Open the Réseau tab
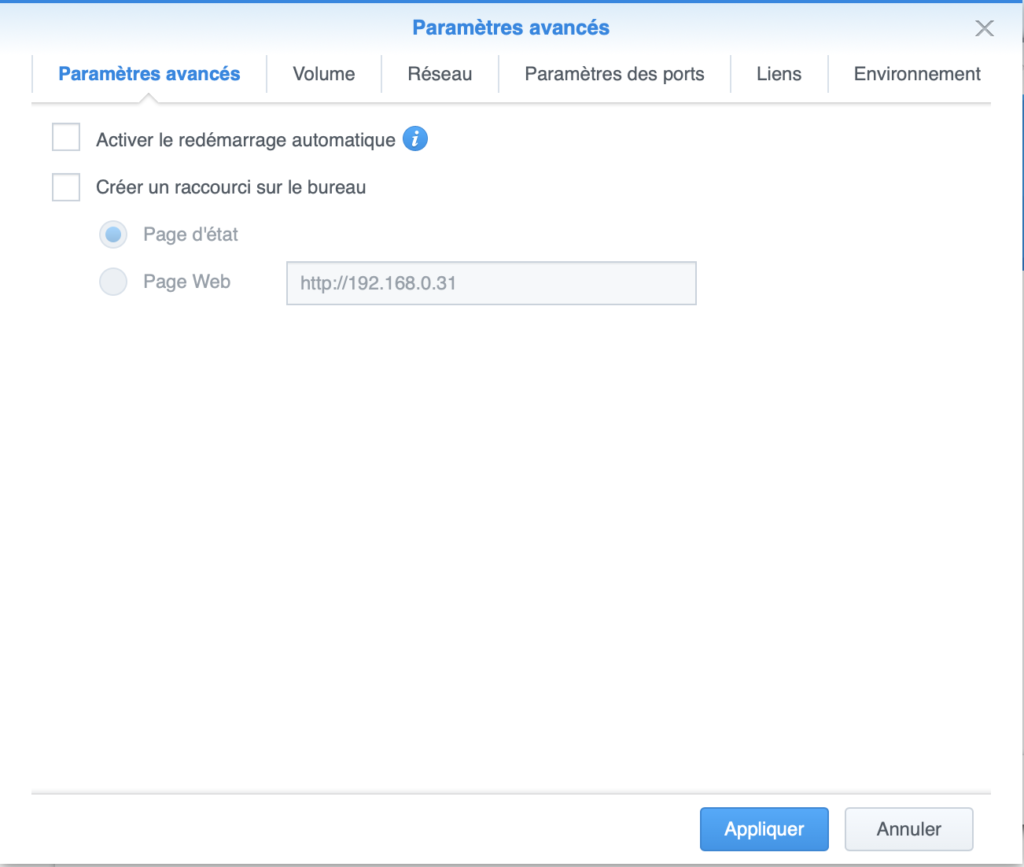This screenshot has height=867, width=1024. pyautogui.click(x=440, y=74)
